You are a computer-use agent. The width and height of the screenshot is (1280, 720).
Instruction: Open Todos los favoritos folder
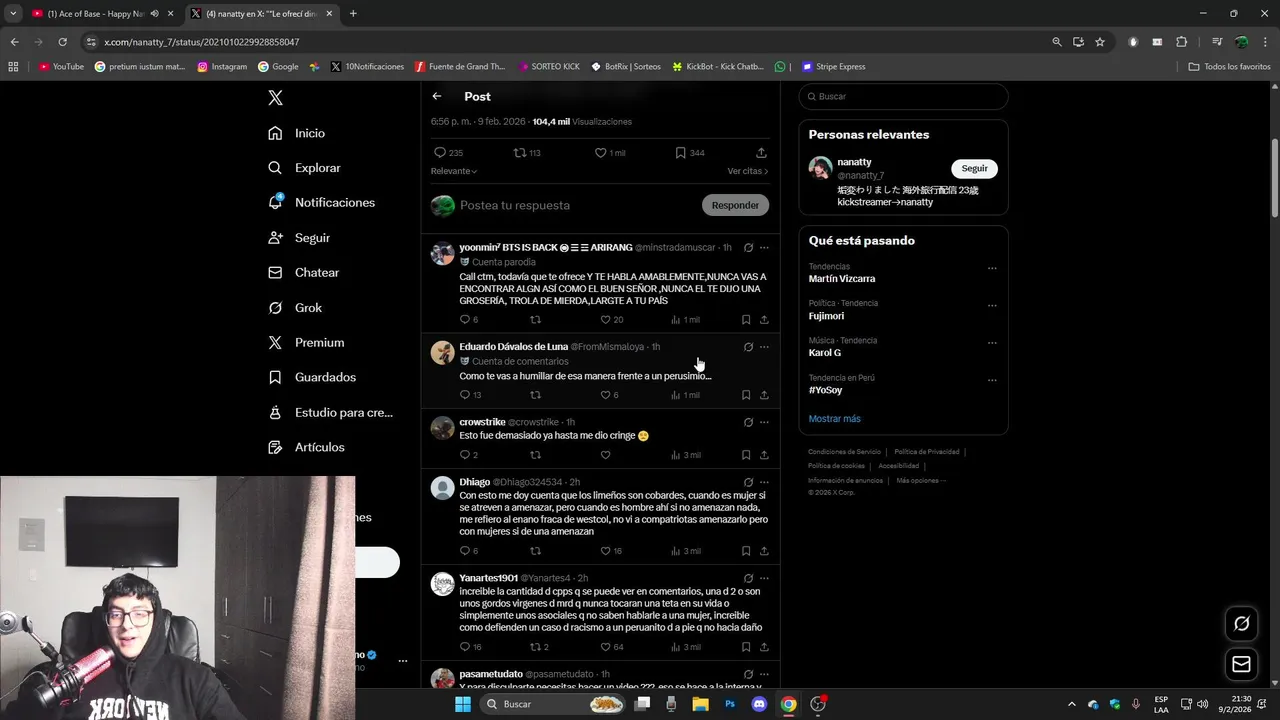pyautogui.click(x=1230, y=67)
